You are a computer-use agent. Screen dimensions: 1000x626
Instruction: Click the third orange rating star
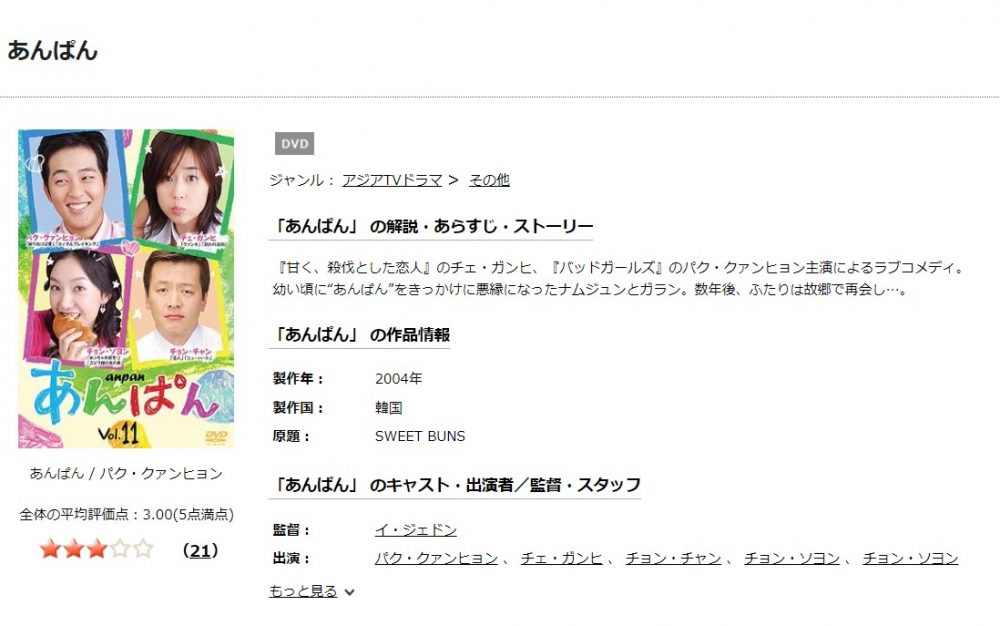click(97, 549)
